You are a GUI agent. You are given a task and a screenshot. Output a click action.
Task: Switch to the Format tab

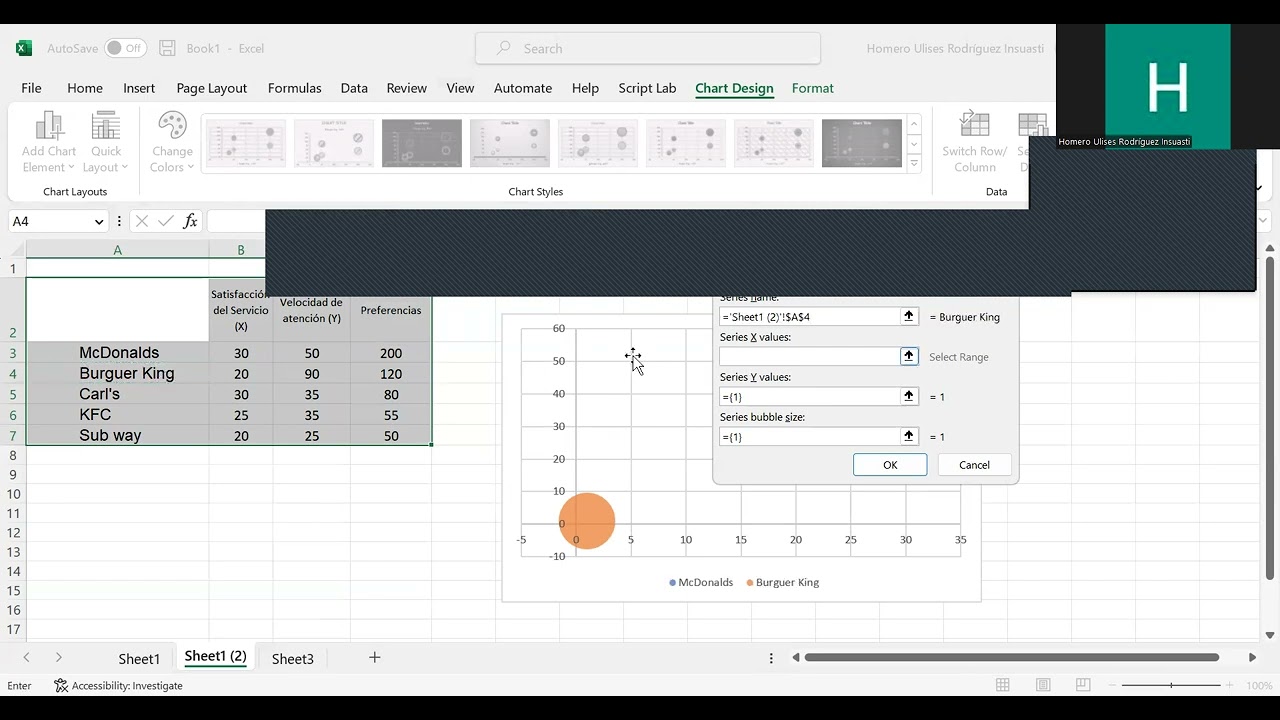click(x=813, y=88)
